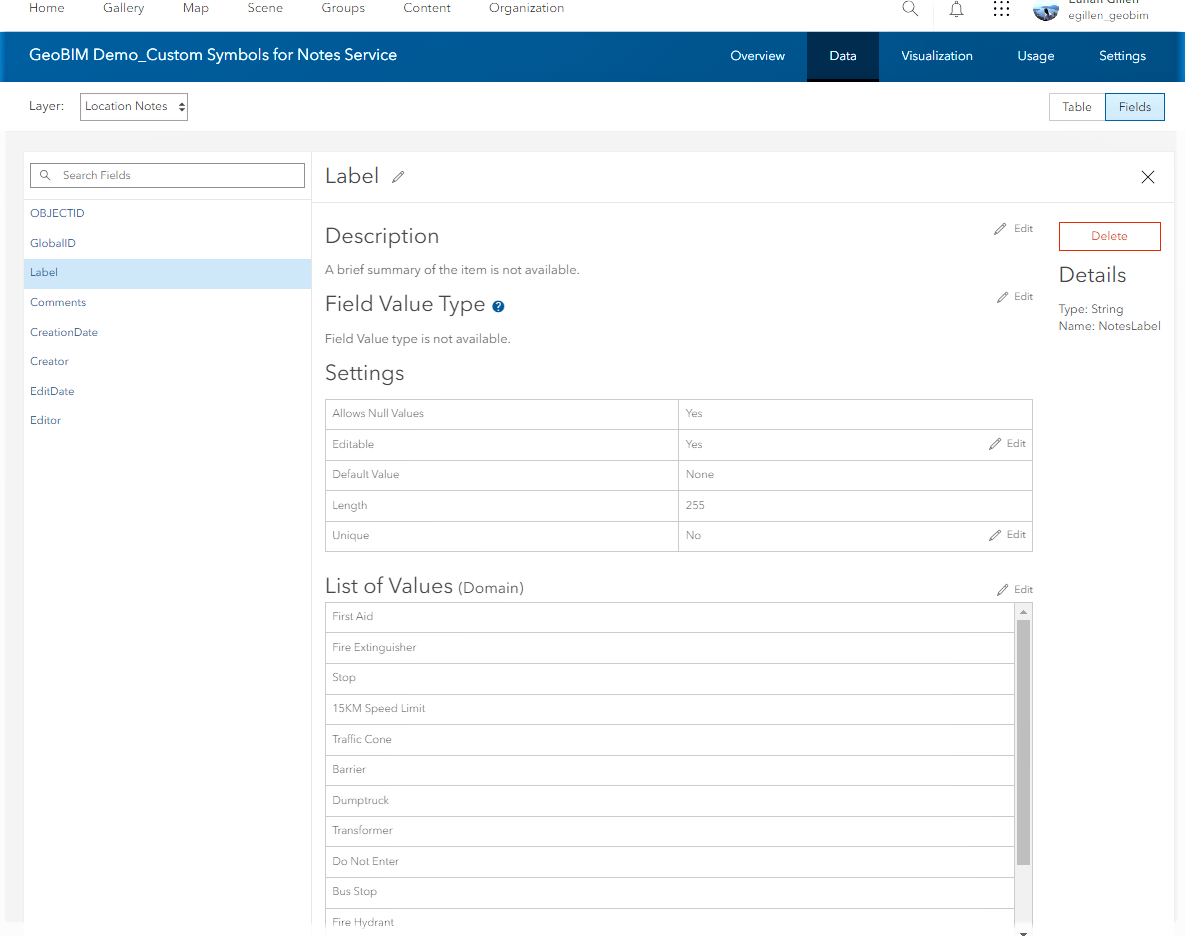The image size is (1185, 936).
Task: Open the Layer dropdown showing Location Notes
Action: click(x=134, y=107)
